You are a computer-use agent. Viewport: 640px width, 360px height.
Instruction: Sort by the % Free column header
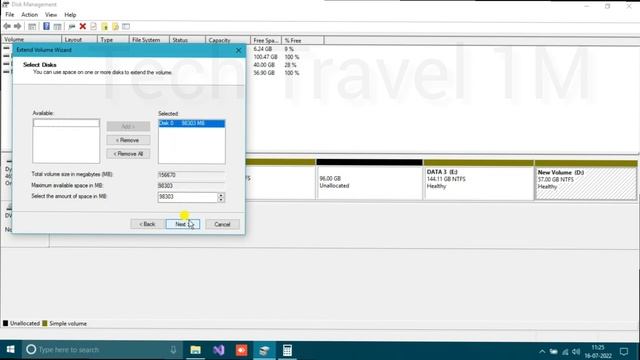tap(303, 40)
